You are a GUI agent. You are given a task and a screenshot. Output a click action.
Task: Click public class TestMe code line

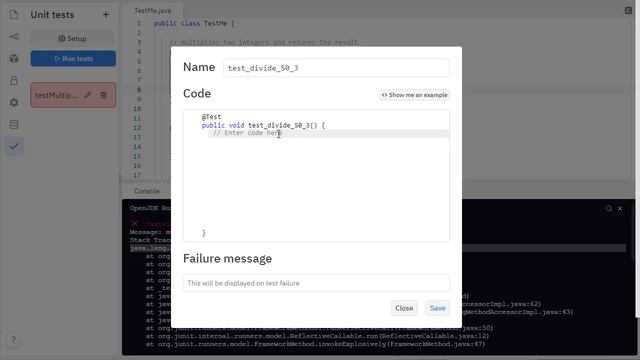pos(194,23)
